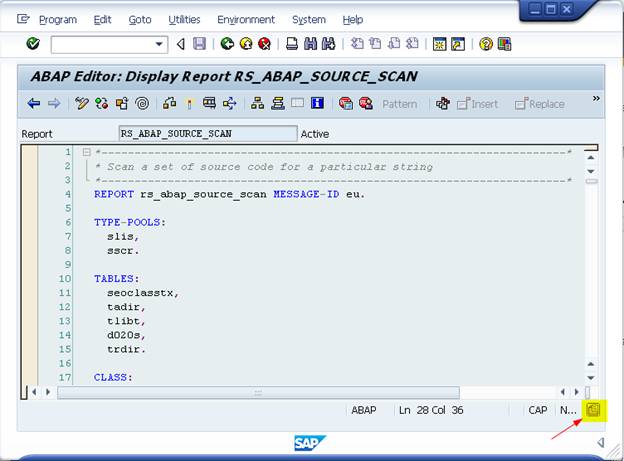Click the 'REPORT rs_abap_source_scan' code line
The image size is (624, 461).
tap(229, 194)
